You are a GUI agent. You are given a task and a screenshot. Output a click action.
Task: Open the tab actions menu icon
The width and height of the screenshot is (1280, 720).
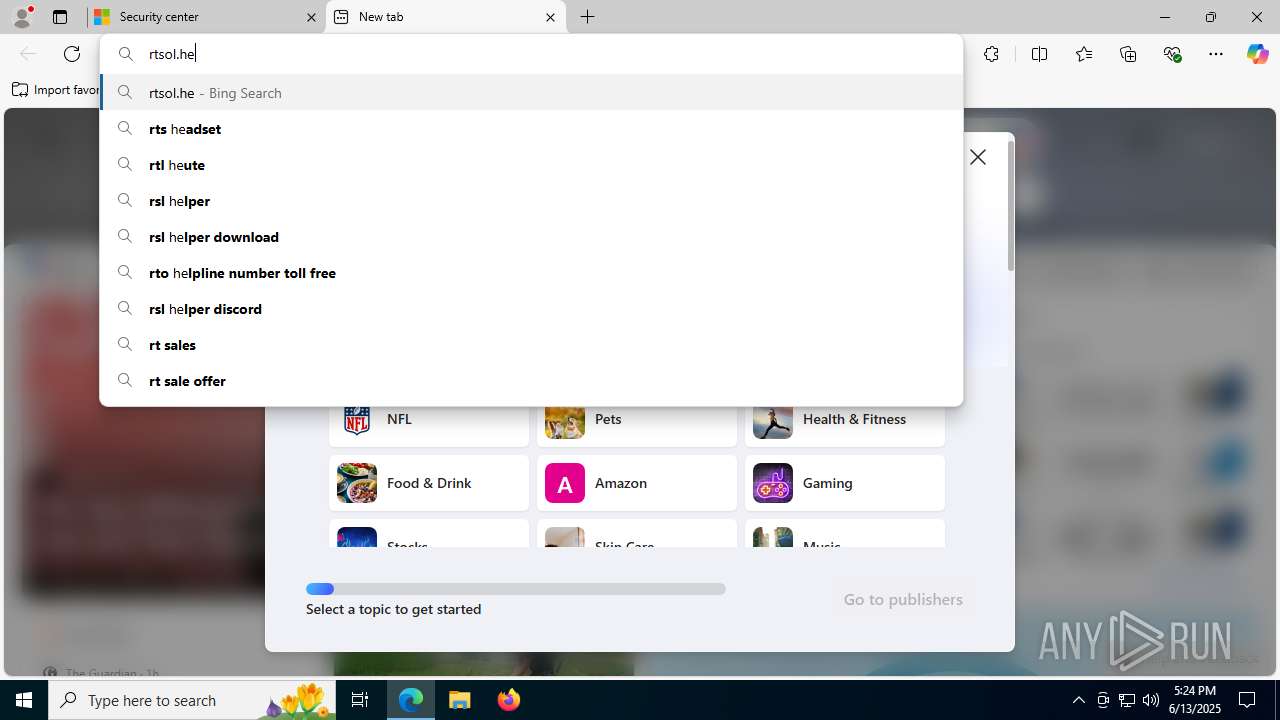coord(60,17)
